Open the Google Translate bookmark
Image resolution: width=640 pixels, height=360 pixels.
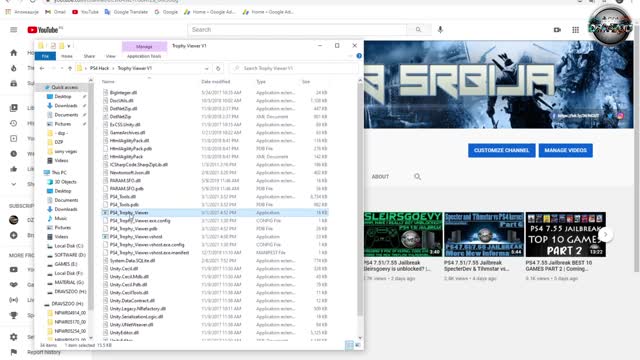[126, 12]
